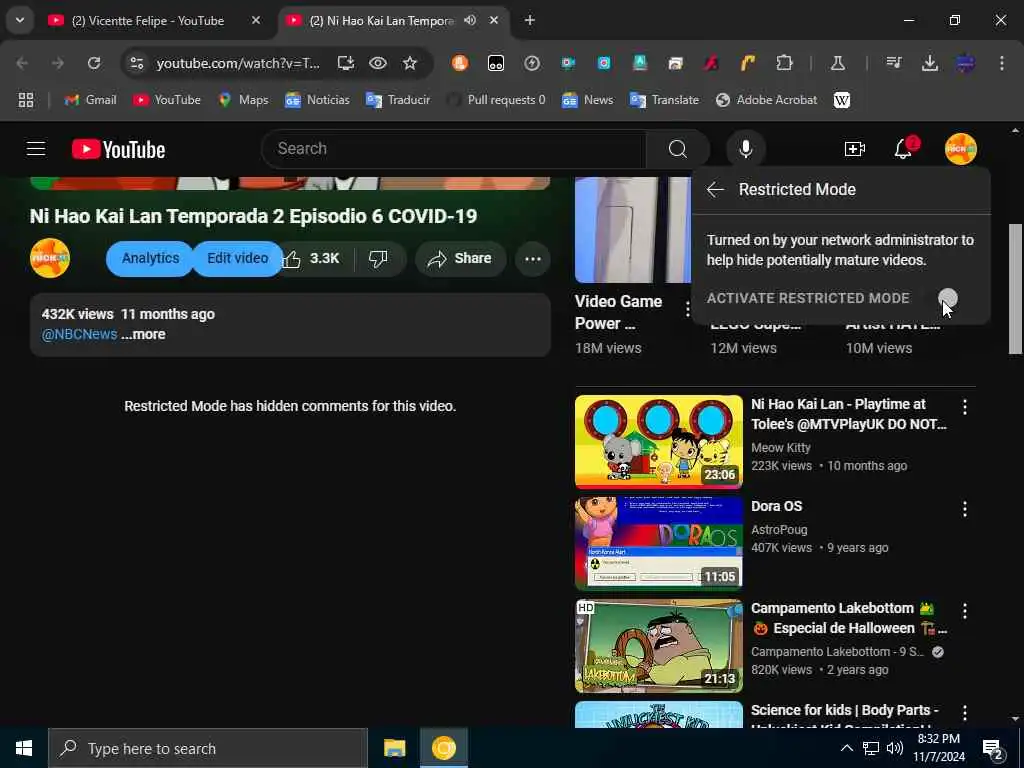Go to YouTube home via logo
This screenshot has width=1024, height=768.
coord(118,149)
